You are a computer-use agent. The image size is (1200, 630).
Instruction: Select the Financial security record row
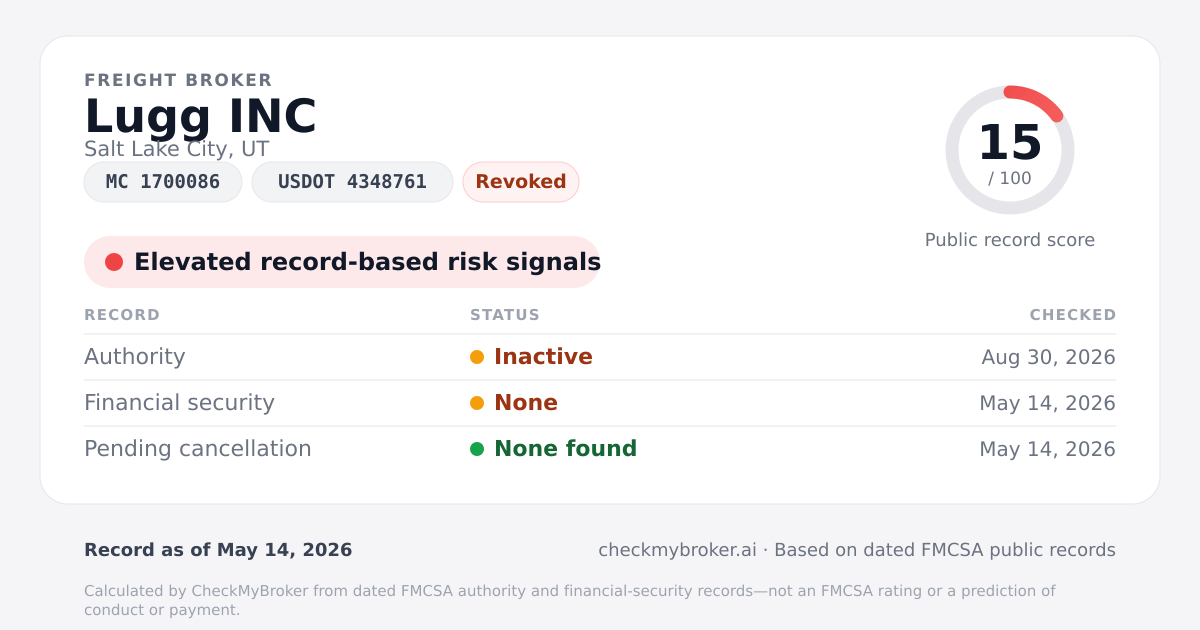pyautogui.click(x=600, y=403)
